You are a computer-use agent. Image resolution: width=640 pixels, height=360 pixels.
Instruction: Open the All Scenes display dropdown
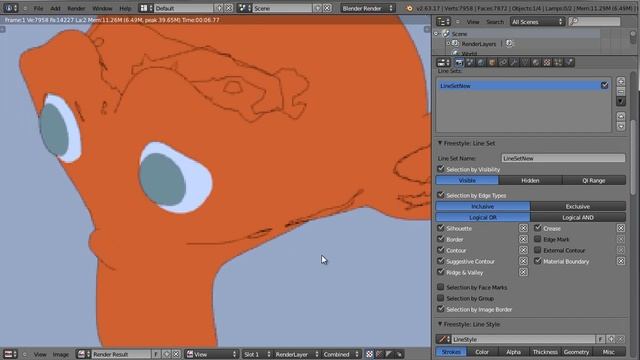point(537,22)
